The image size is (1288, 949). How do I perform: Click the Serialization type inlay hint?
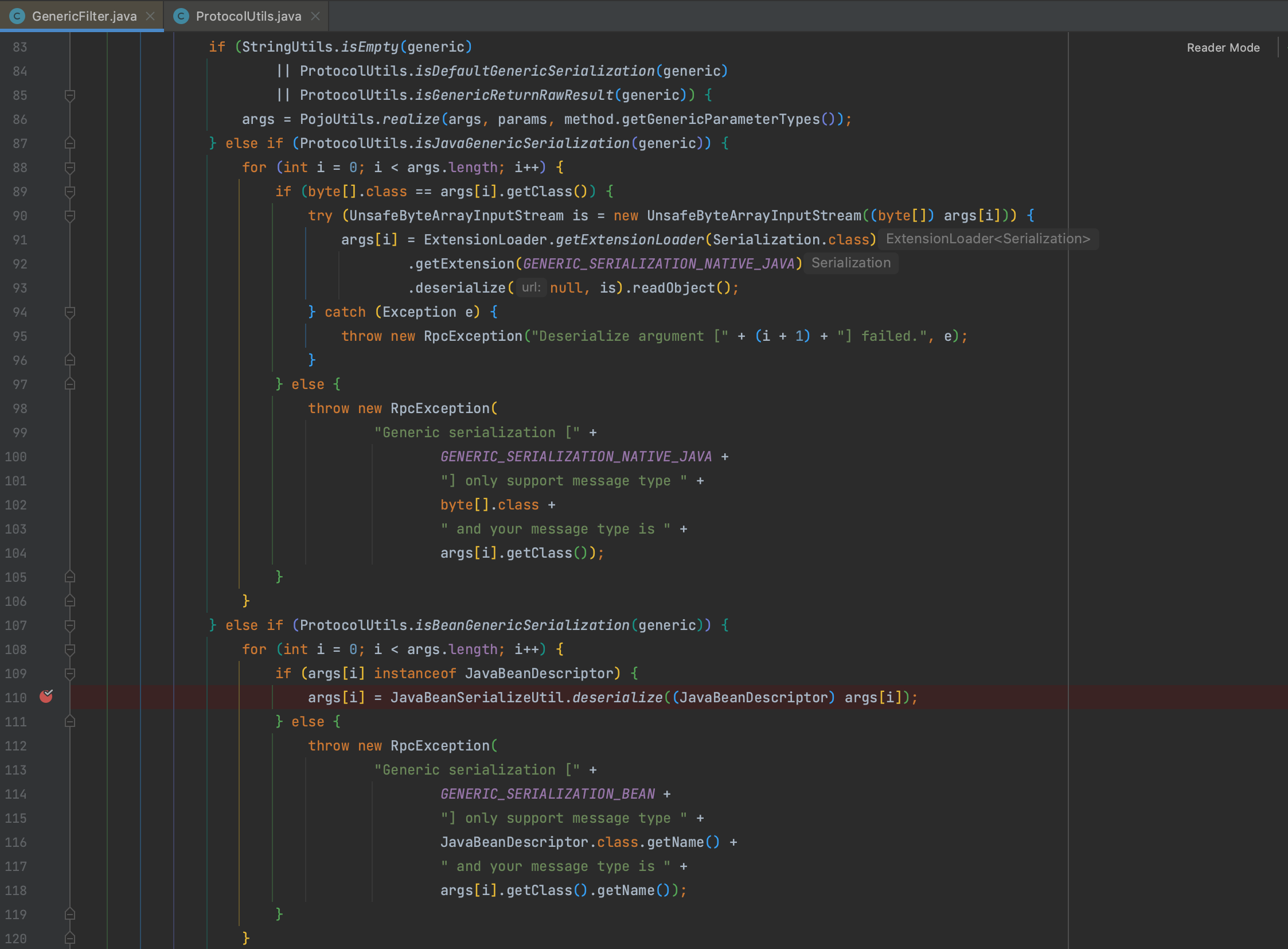pos(851,263)
